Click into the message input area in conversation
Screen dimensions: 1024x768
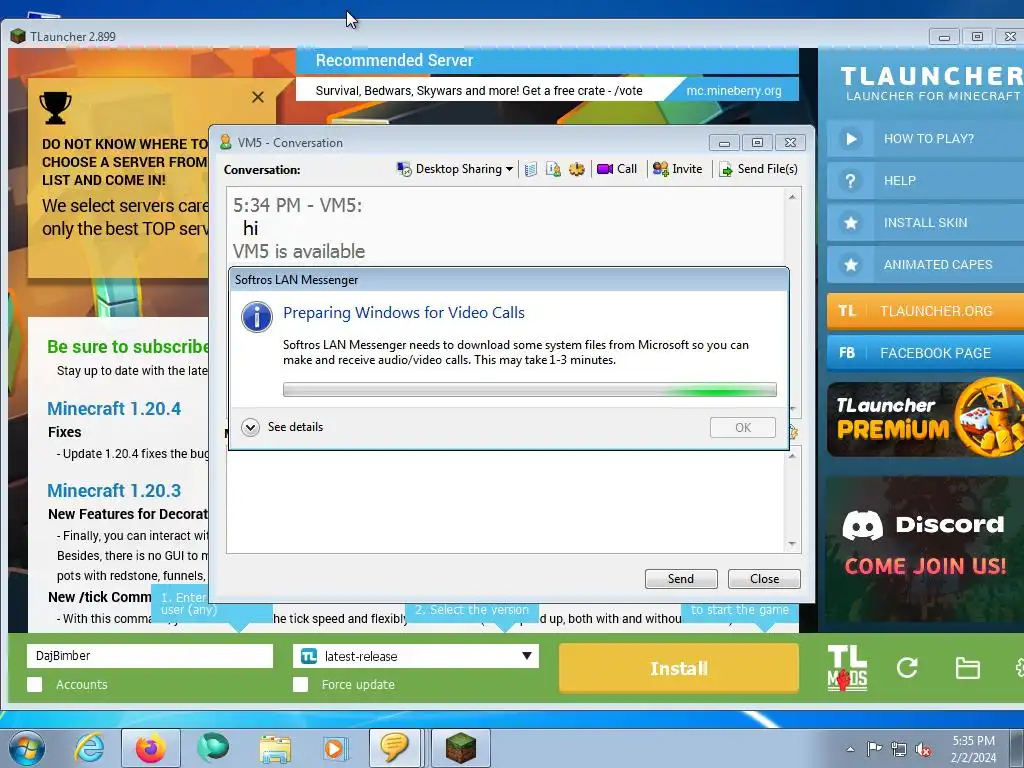506,500
